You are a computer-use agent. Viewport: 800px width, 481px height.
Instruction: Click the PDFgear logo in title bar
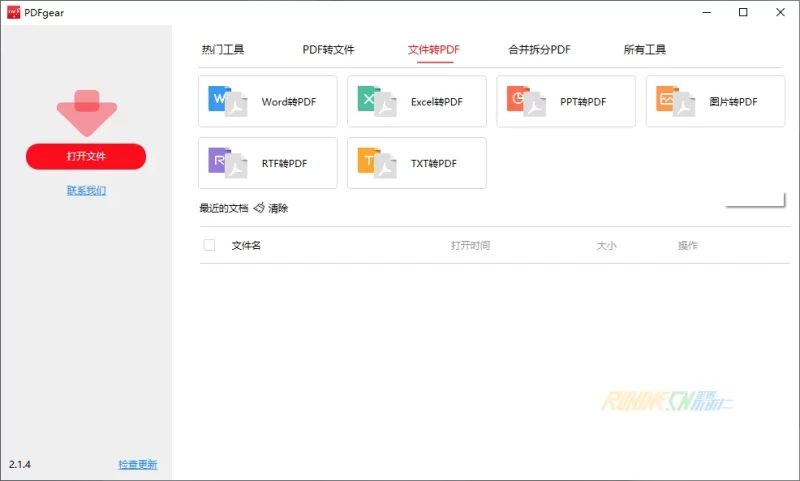click(x=14, y=12)
